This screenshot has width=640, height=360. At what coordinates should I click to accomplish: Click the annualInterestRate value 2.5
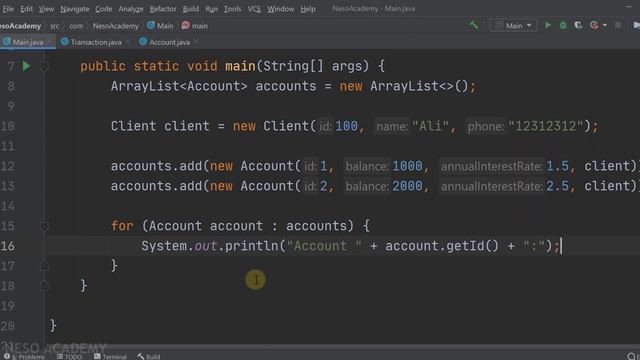(558, 186)
